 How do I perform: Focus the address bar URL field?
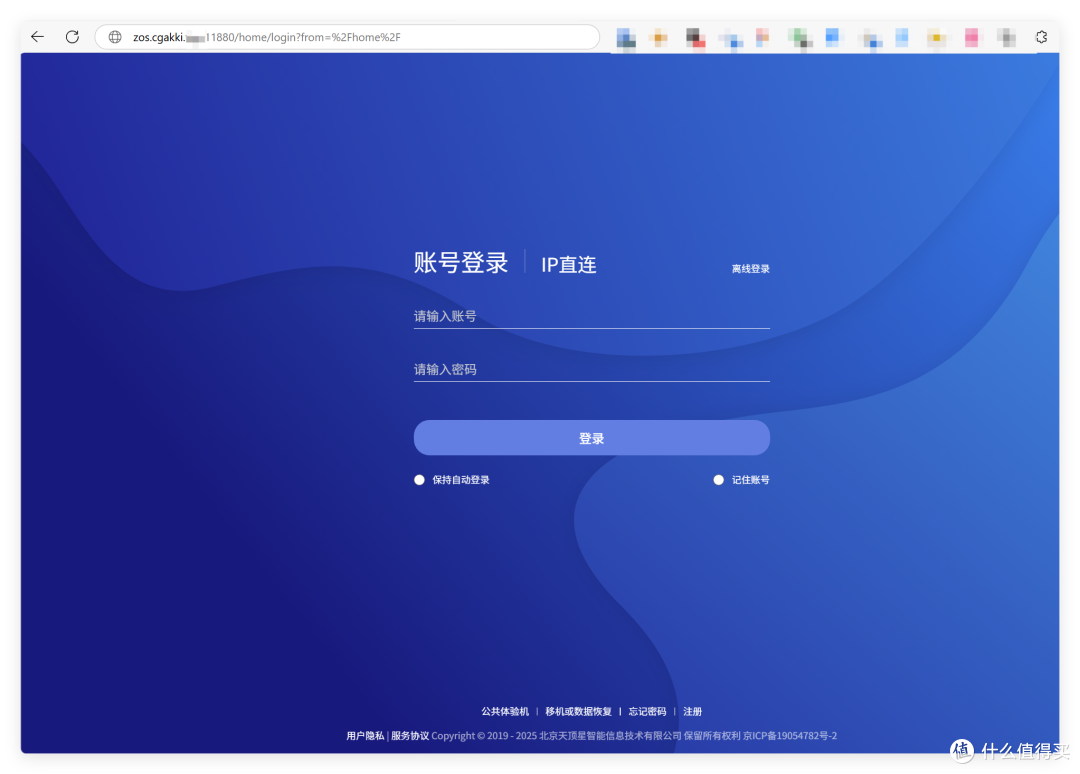tap(347, 37)
